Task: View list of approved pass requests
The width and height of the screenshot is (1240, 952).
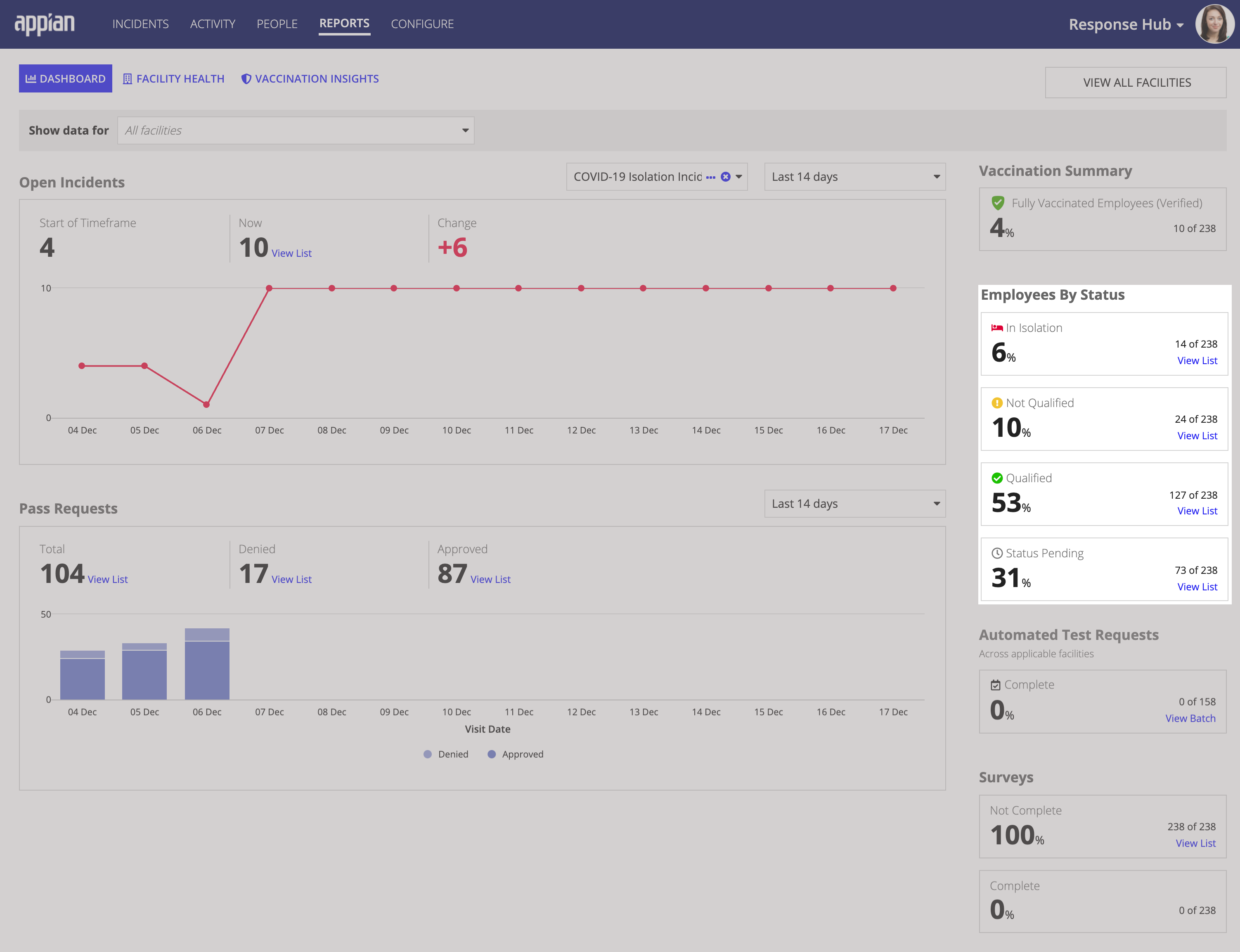Action: click(x=490, y=580)
